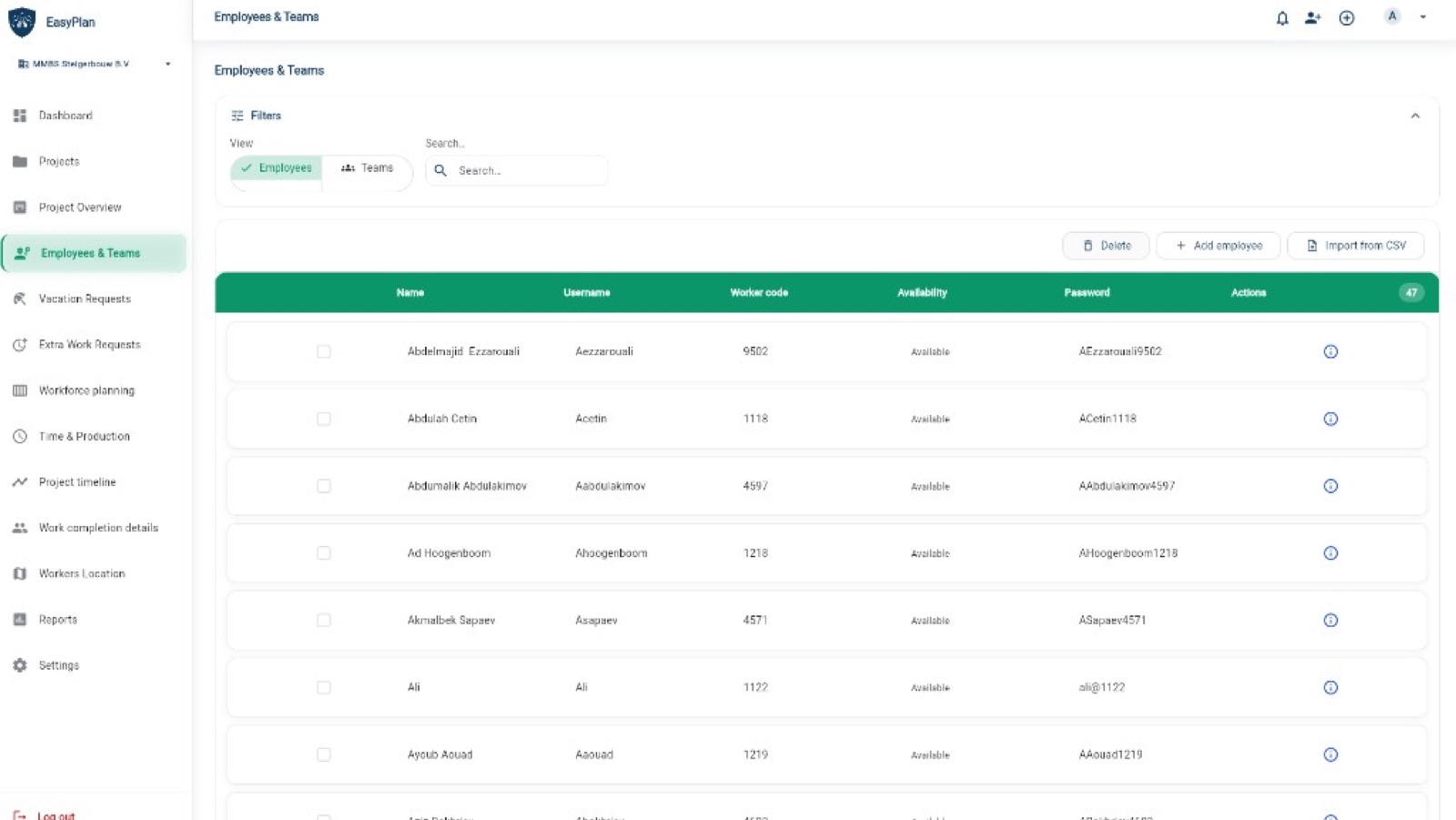The height and width of the screenshot is (820, 1456).
Task: Click the Delete button
Action: coord(1106,246)
